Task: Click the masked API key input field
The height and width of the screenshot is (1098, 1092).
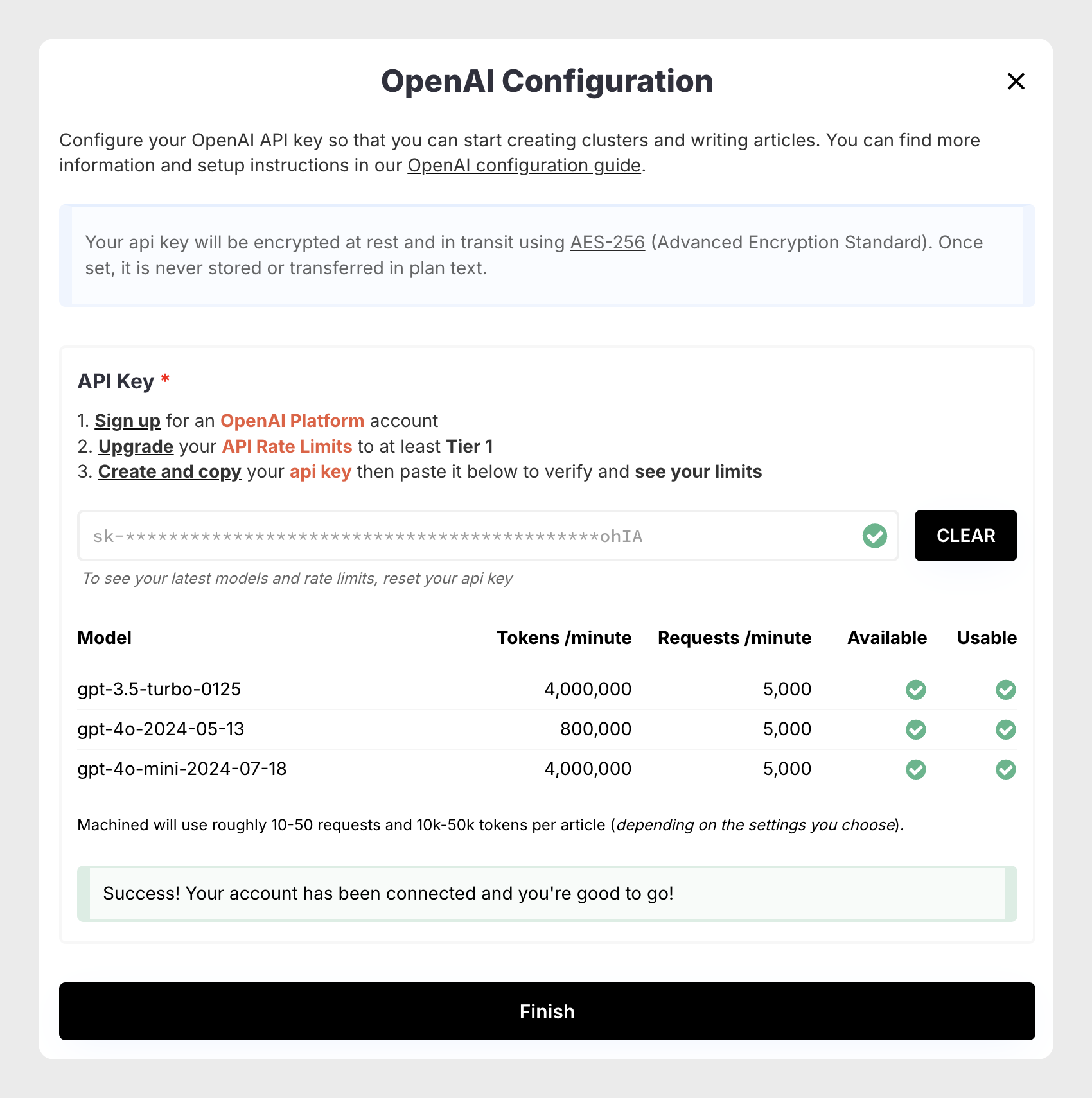Action: pyautogui.click(x=469, y=536)
